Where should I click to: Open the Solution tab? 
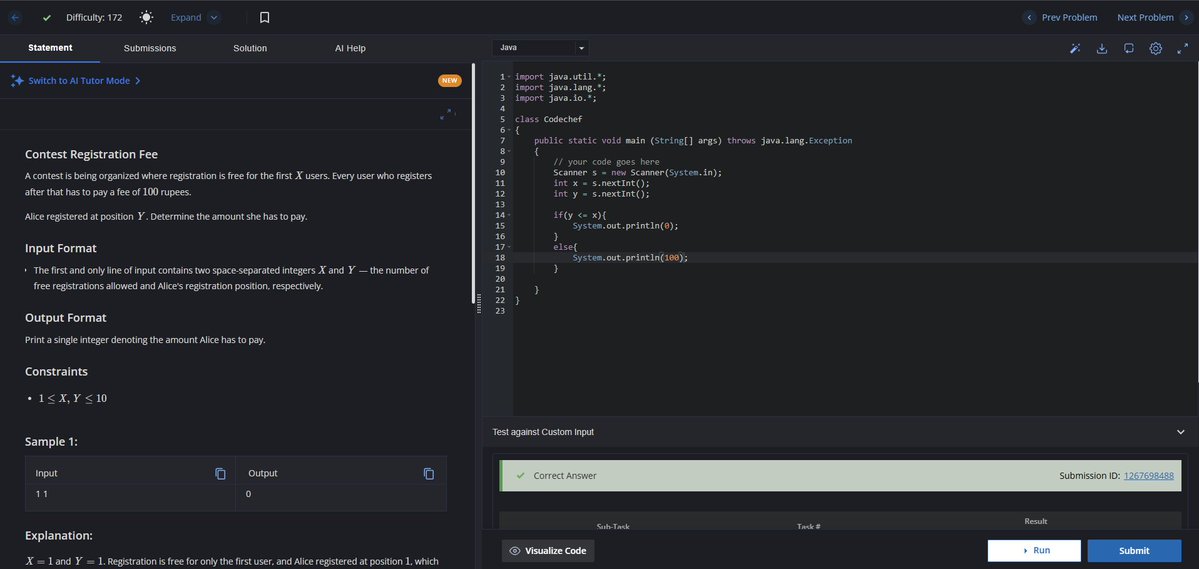pyautogui.click(x=250, y=48)
